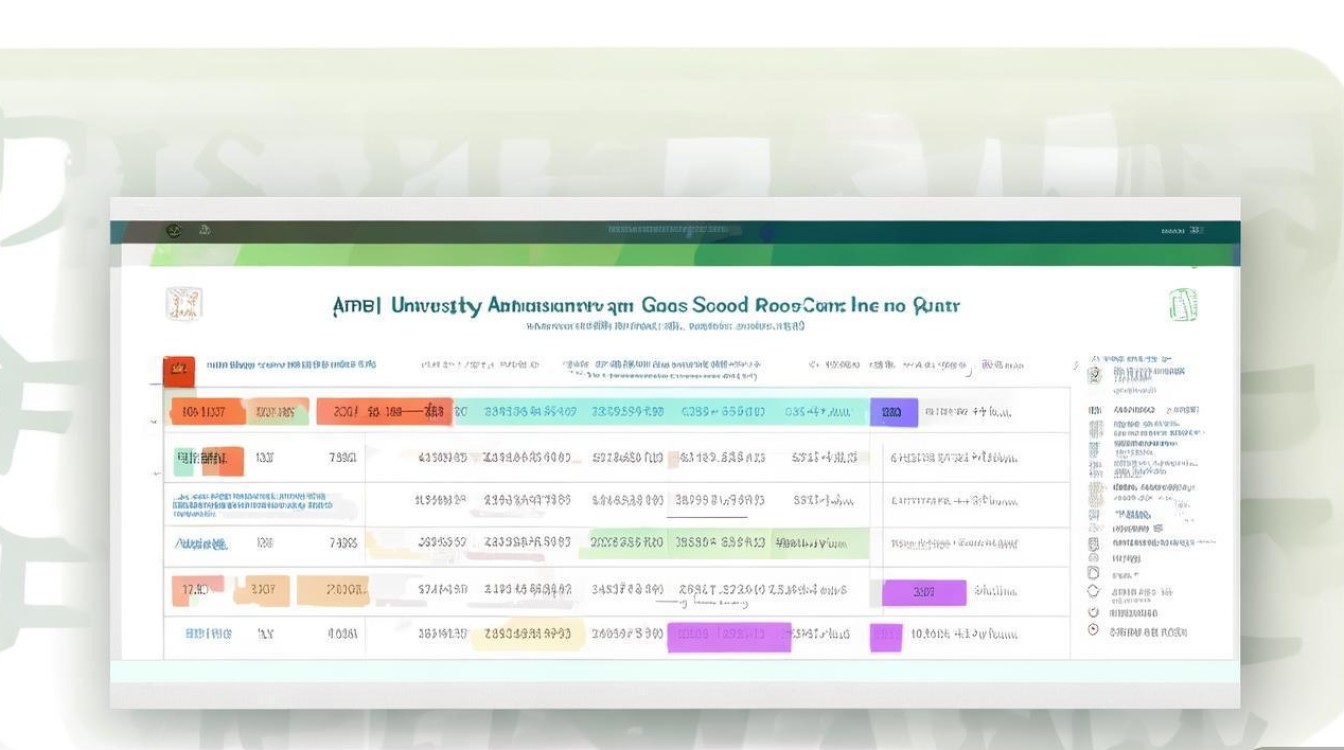Click the wide purple highlighted cell in last row
The image size is (1344, 750).
[x=729, y=636]
